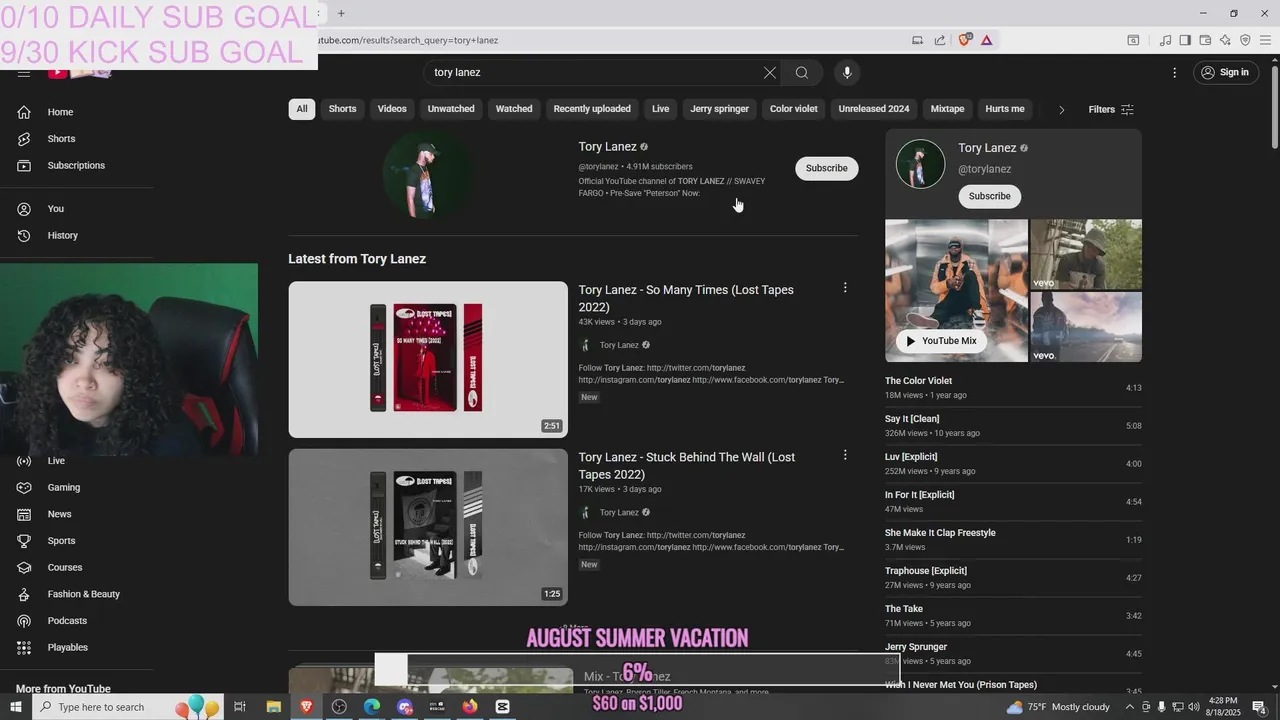This screenshot has width=1280, height=720.
Task: Open the Filters search options
Action: (1110, 109)
